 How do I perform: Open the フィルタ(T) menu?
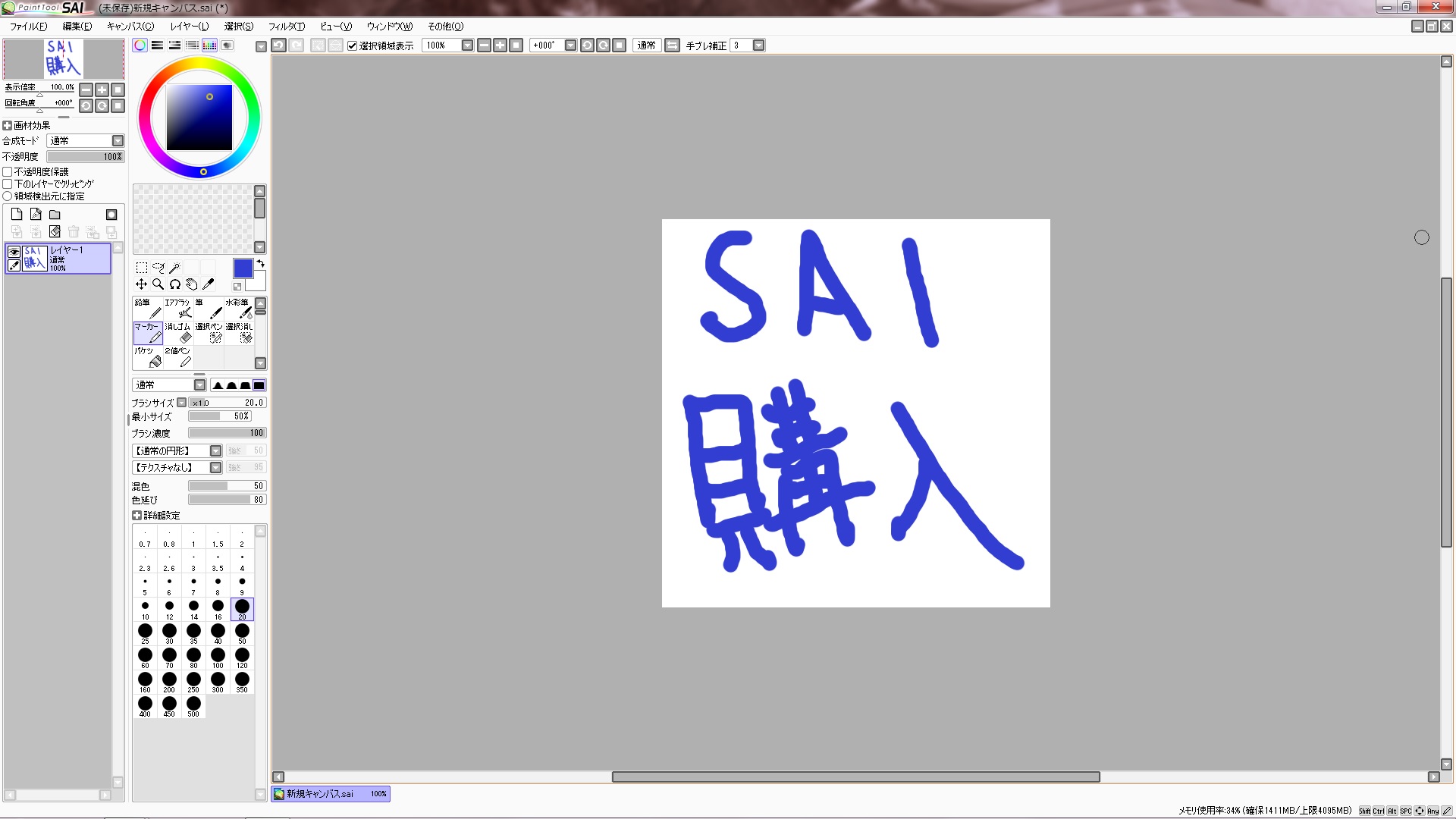[287, 27]
